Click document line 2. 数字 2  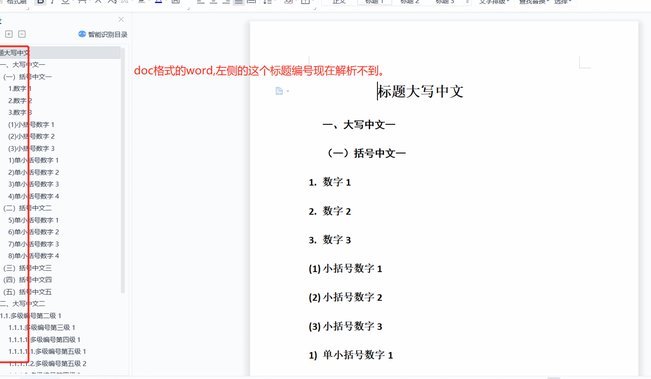[330, 211]
